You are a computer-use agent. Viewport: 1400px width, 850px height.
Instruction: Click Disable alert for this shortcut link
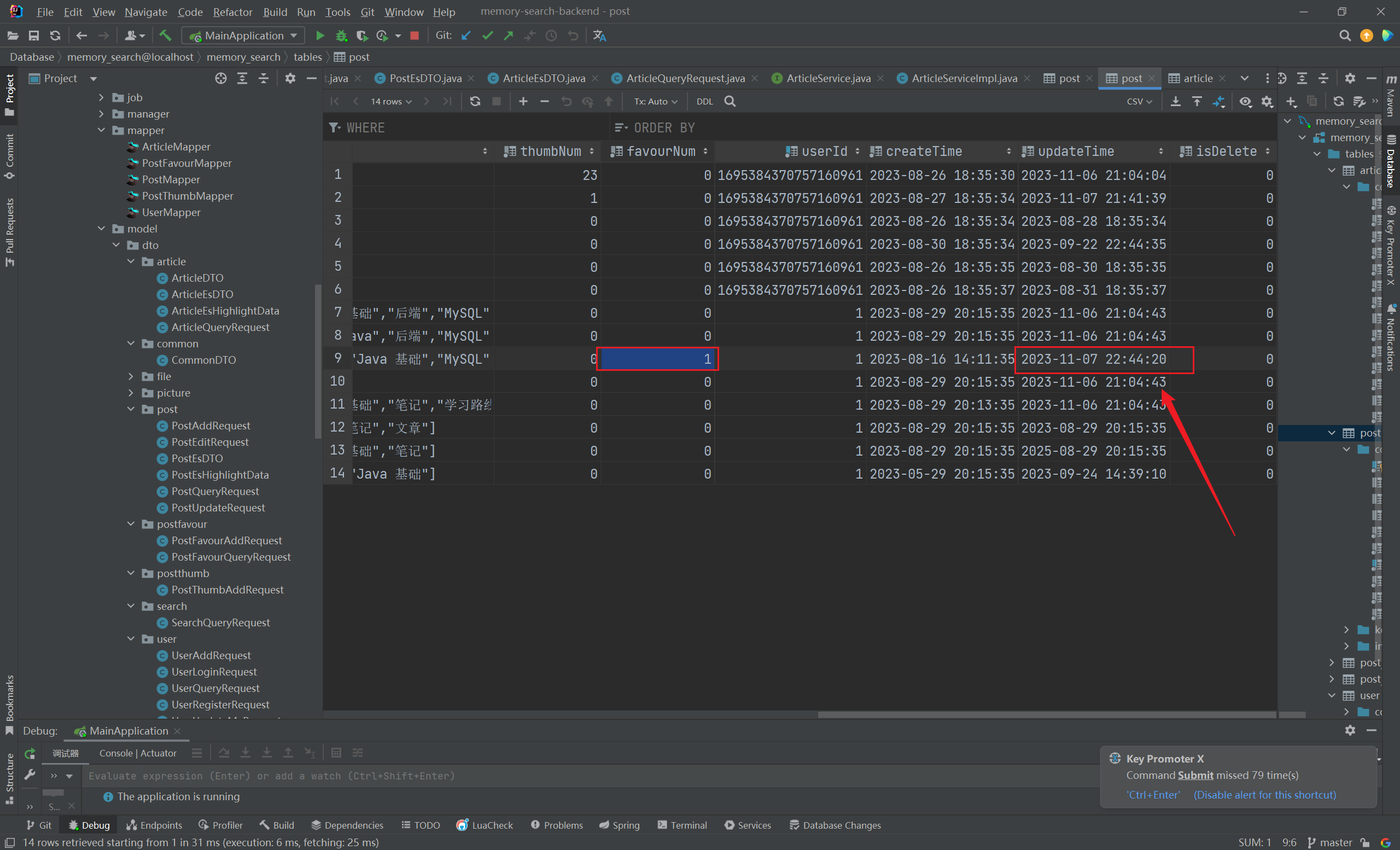(x=1264, y=795)
